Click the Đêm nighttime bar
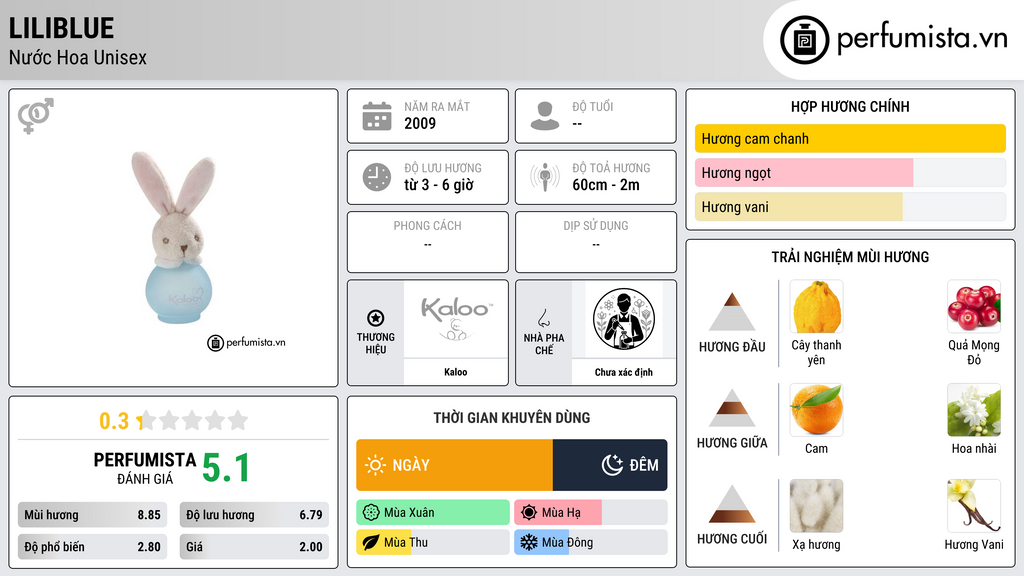Image resolution: width=1024 pixels, height=576 pixels. point(610,465)
